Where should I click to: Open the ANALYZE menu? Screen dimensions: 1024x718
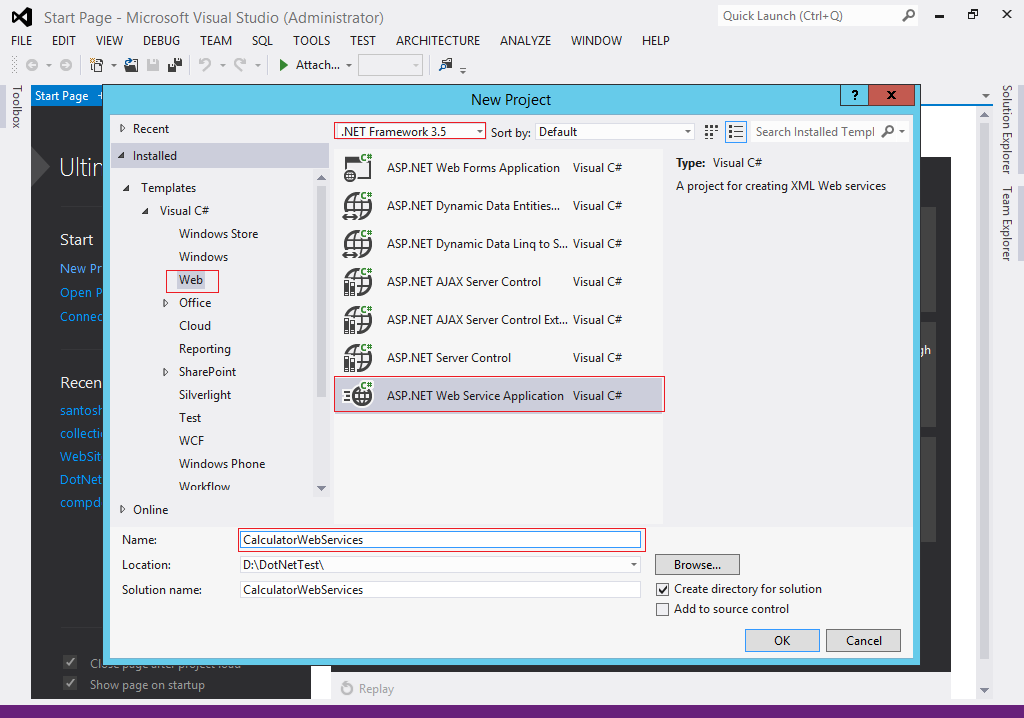coord(525,41)
